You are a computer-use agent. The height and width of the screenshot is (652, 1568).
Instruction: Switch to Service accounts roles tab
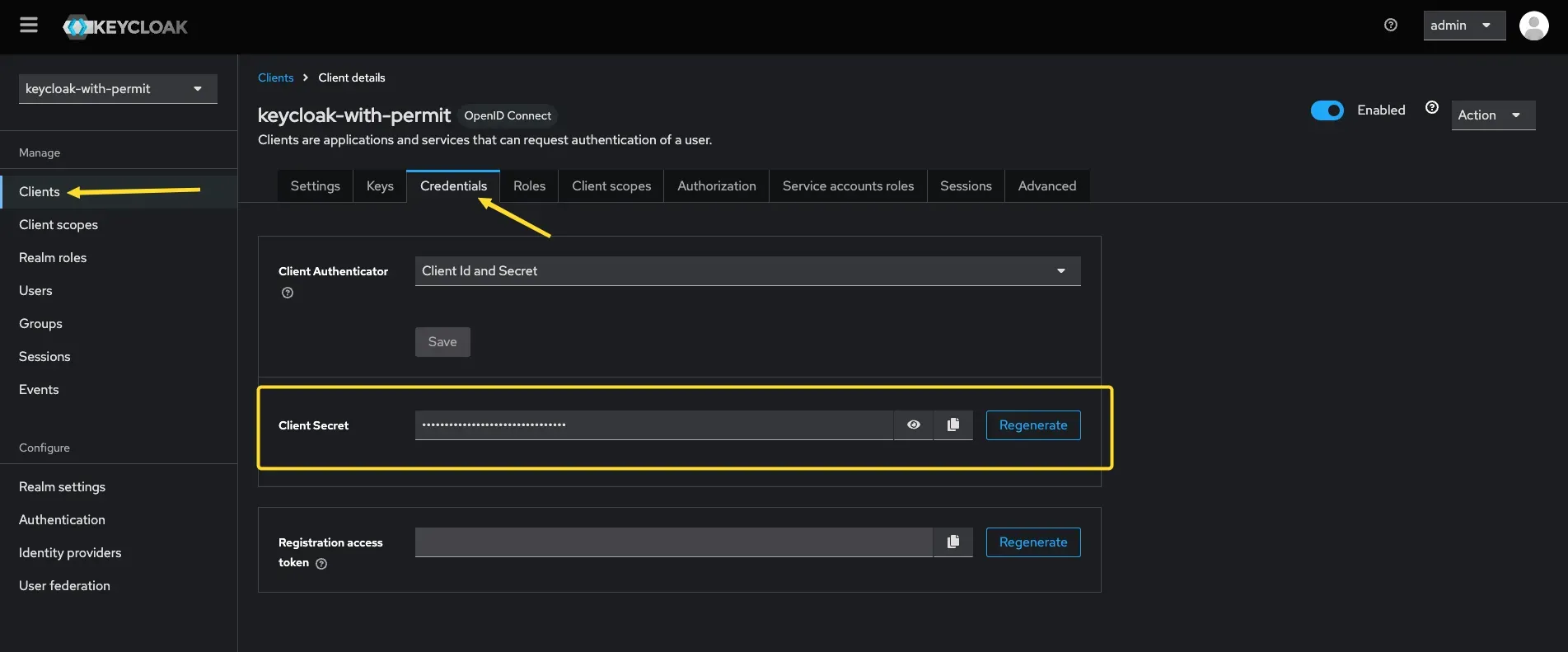click(x=848, y=186)
